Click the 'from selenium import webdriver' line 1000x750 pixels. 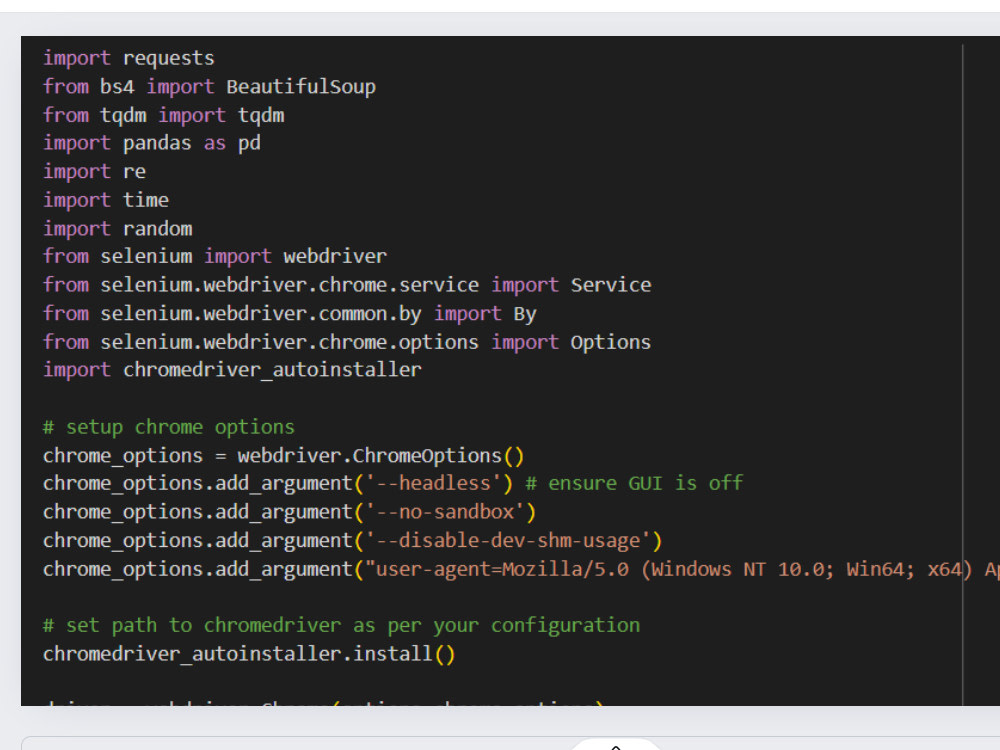215,256
